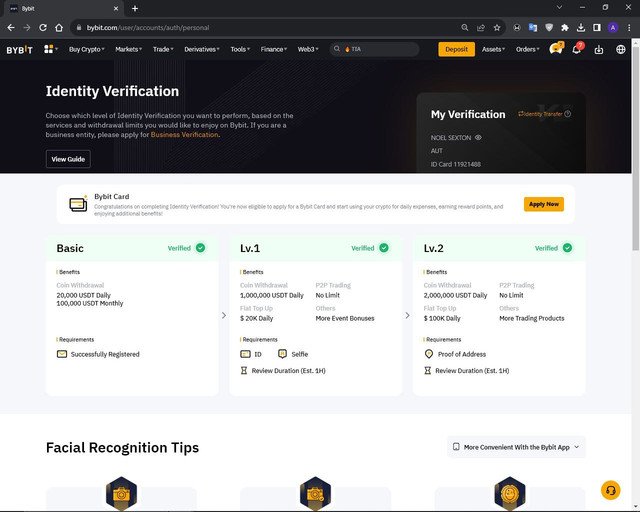Image resolution: width=640 pixels, height=512 pixels.
Task: Go to browser home page
Action: [59, 27]
